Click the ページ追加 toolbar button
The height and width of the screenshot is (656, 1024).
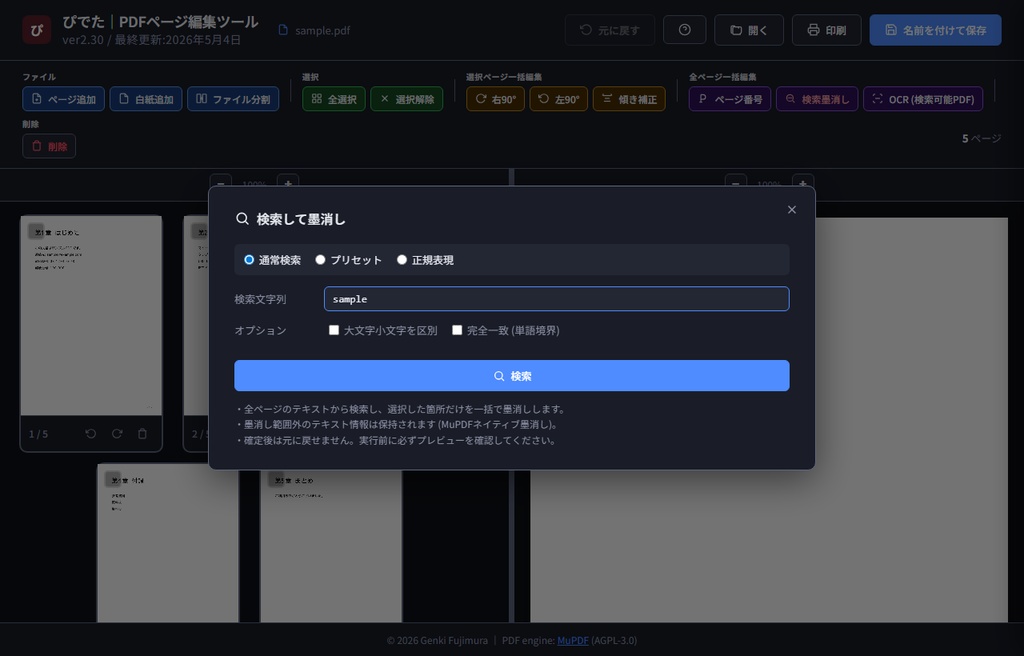click(x=63, y=99)
